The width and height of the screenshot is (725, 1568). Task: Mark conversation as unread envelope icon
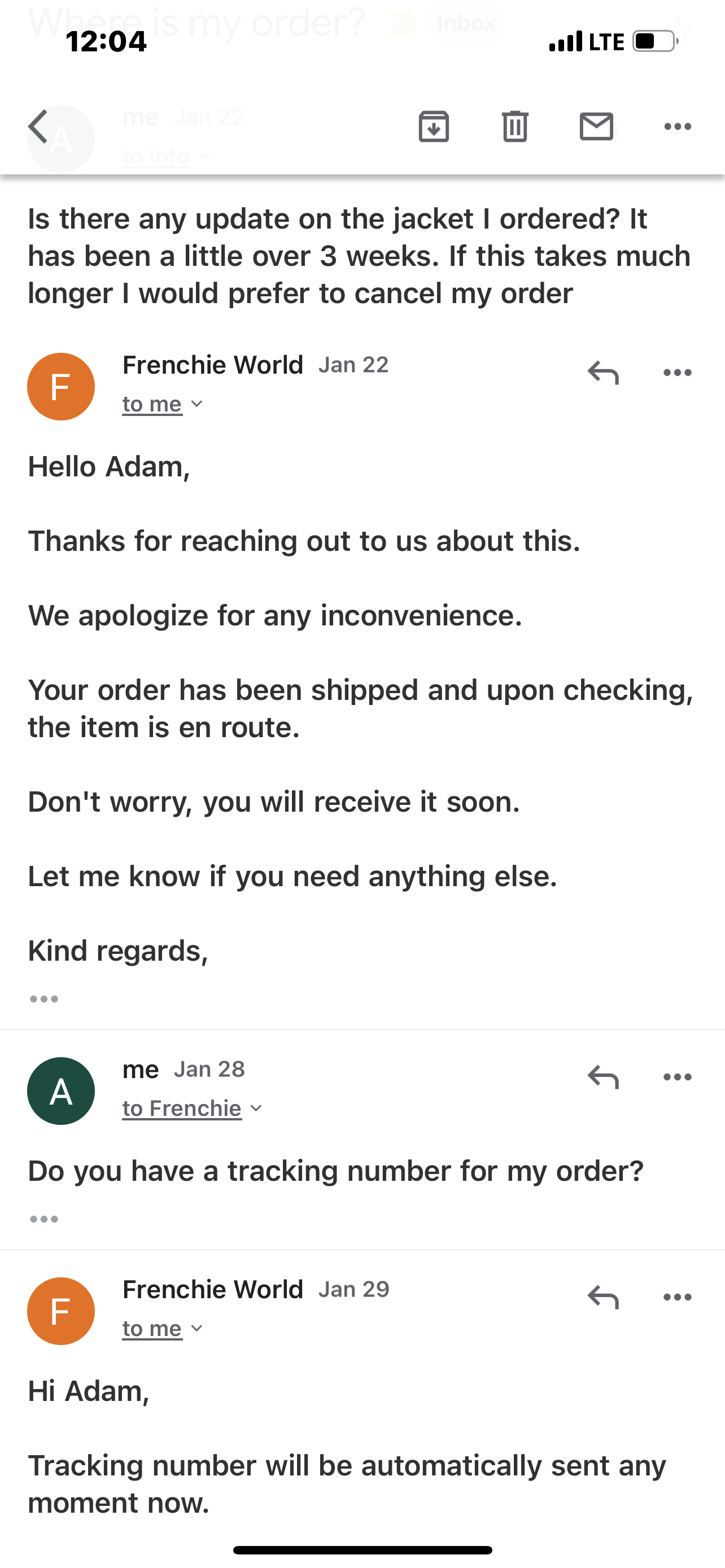tap(596, 126)
